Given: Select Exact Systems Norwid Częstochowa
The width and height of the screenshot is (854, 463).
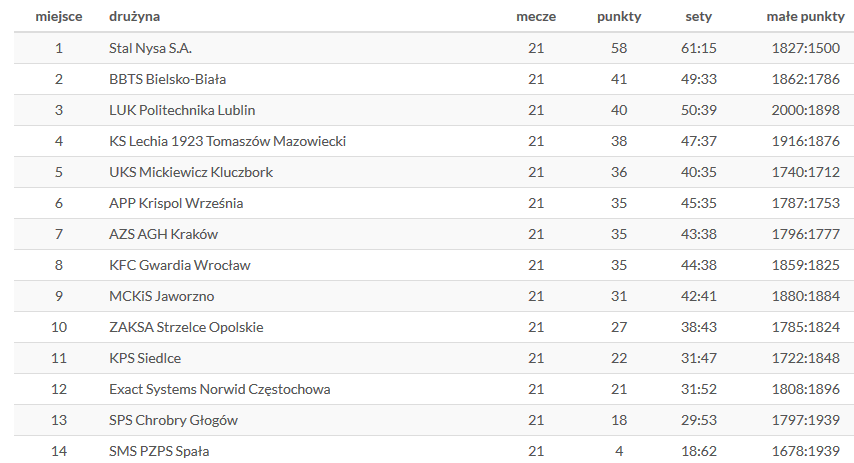Looking at the screenshot, I should 219,389.
